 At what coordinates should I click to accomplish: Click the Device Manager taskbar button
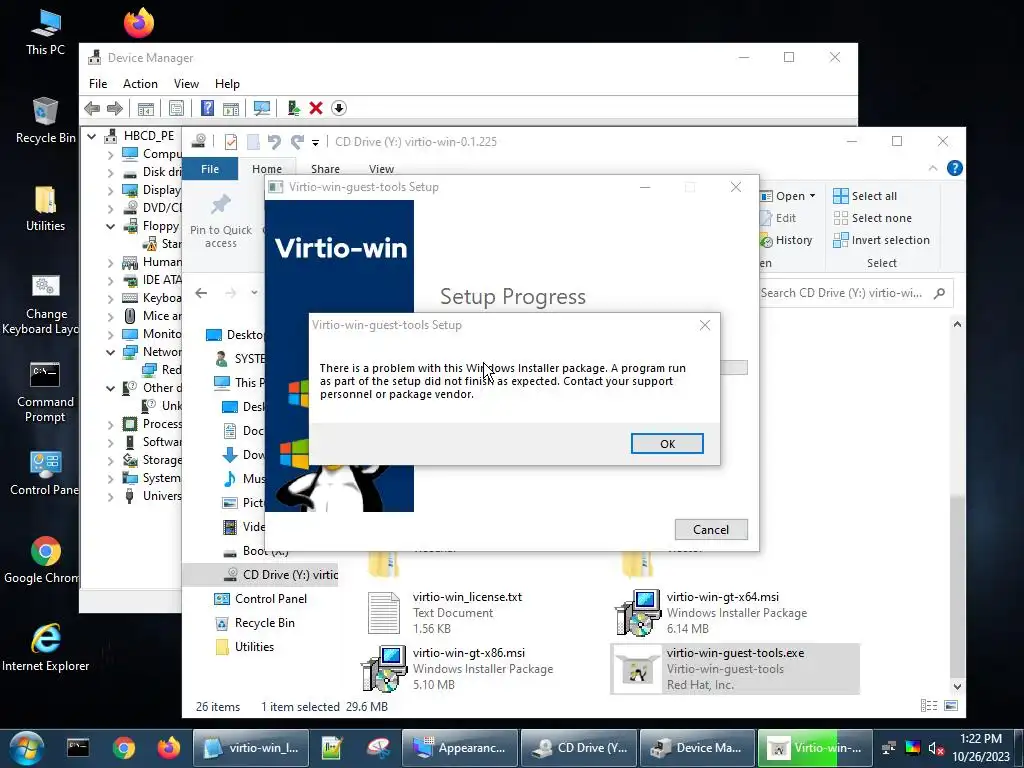point(697,748)
